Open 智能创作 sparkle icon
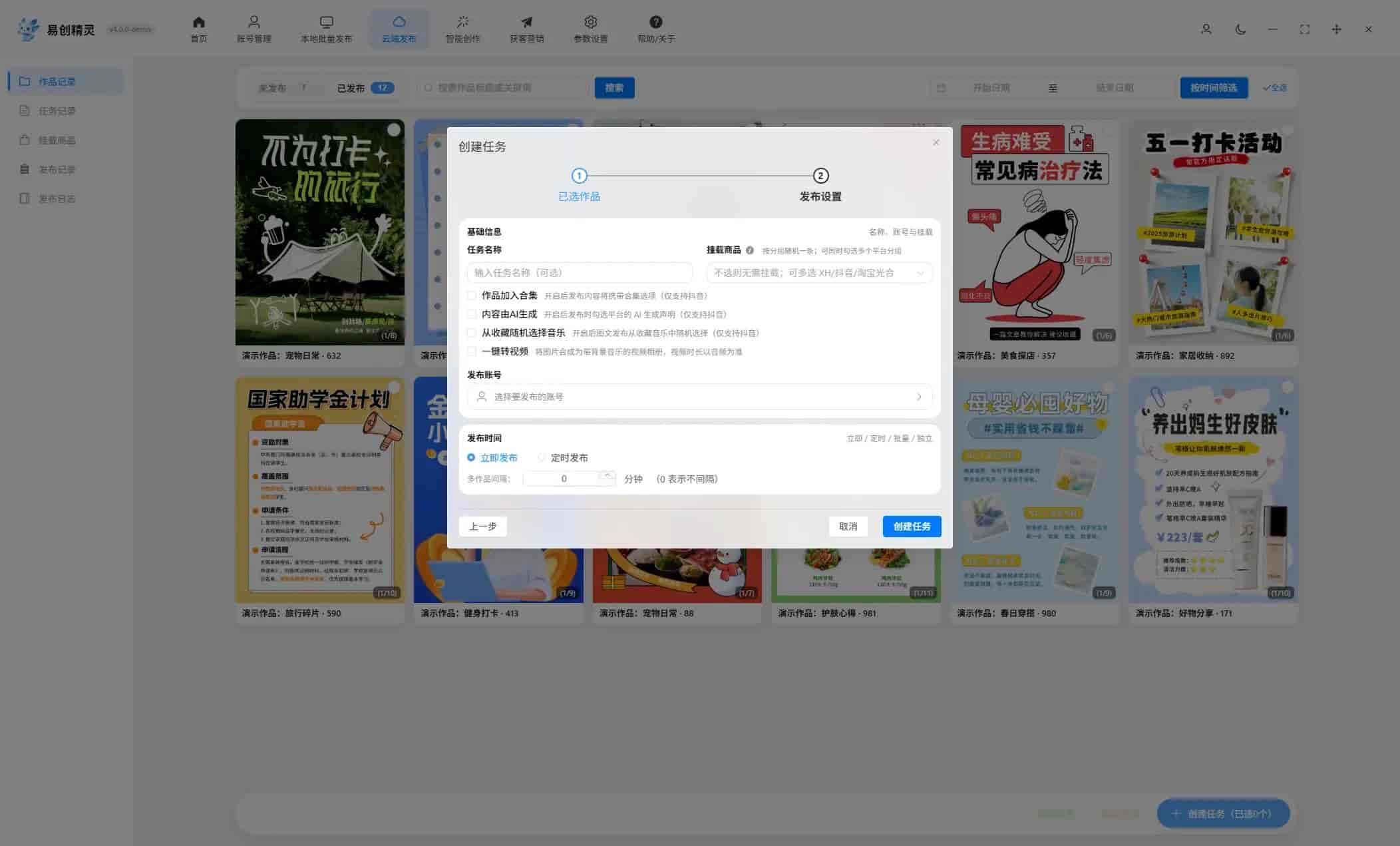Image resolution: width=1400 pixels, height=846 pixels. tap(462, 22)
